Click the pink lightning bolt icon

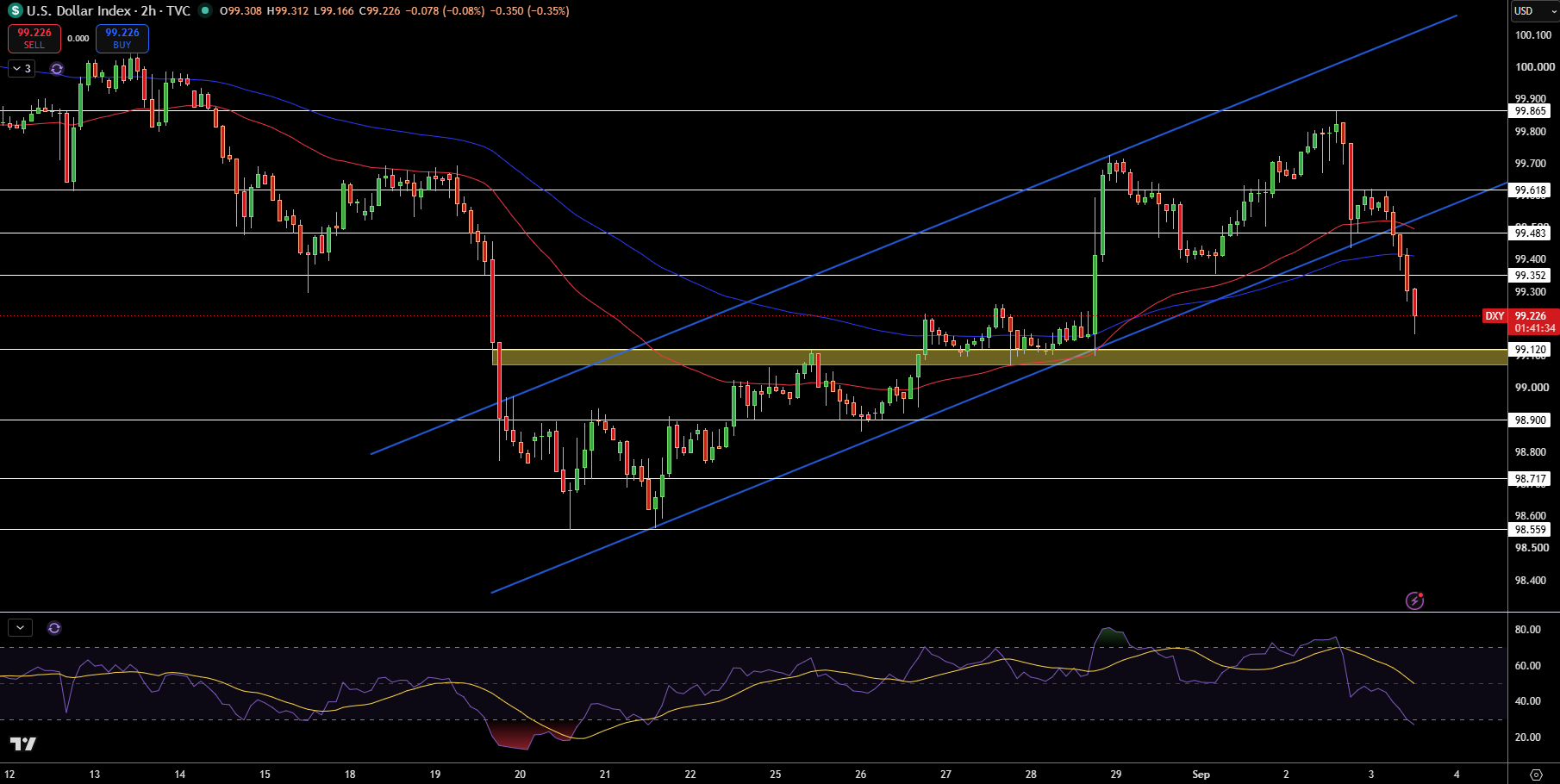coord(1414,600)
